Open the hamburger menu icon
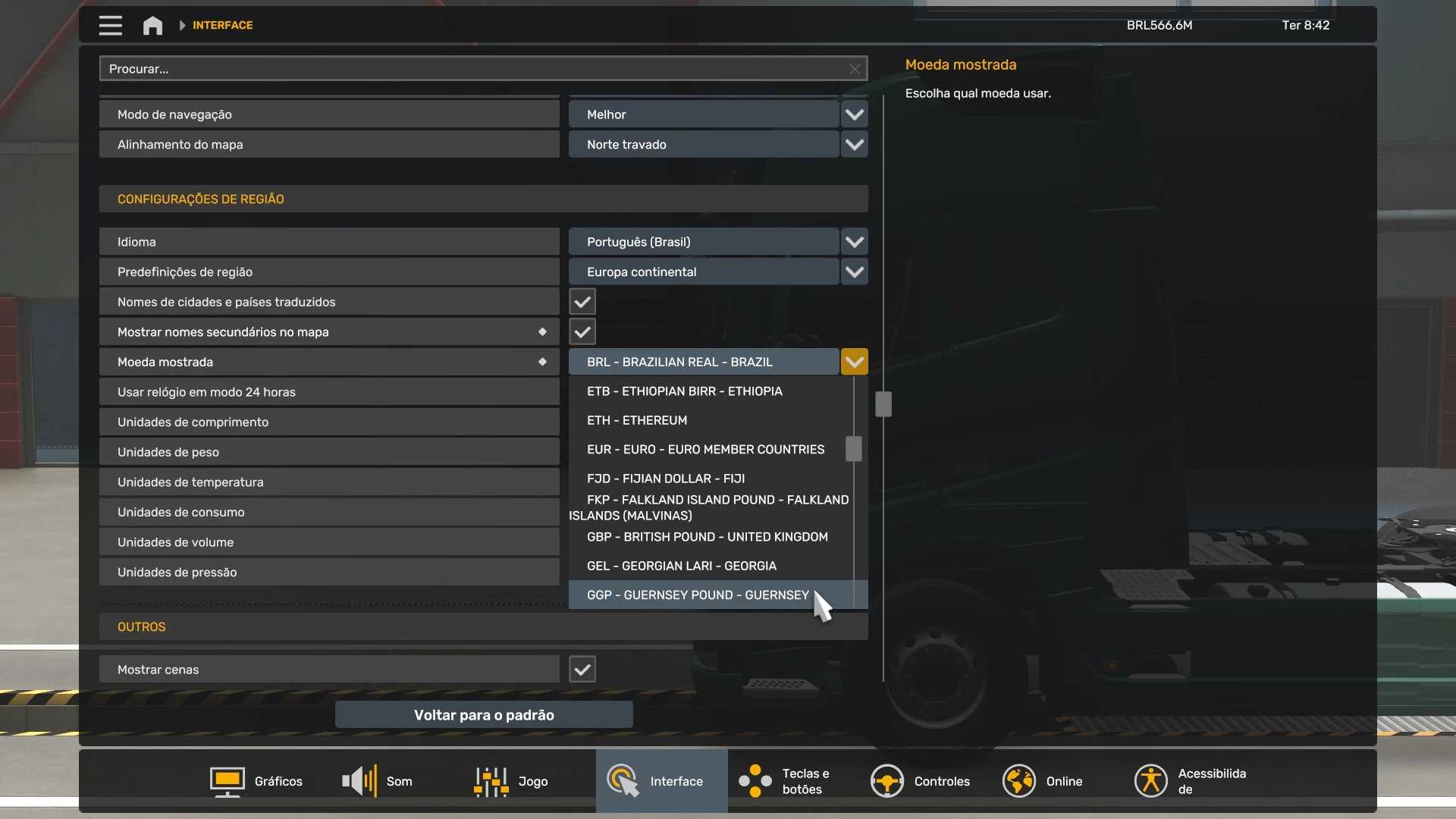 [110, 25]
